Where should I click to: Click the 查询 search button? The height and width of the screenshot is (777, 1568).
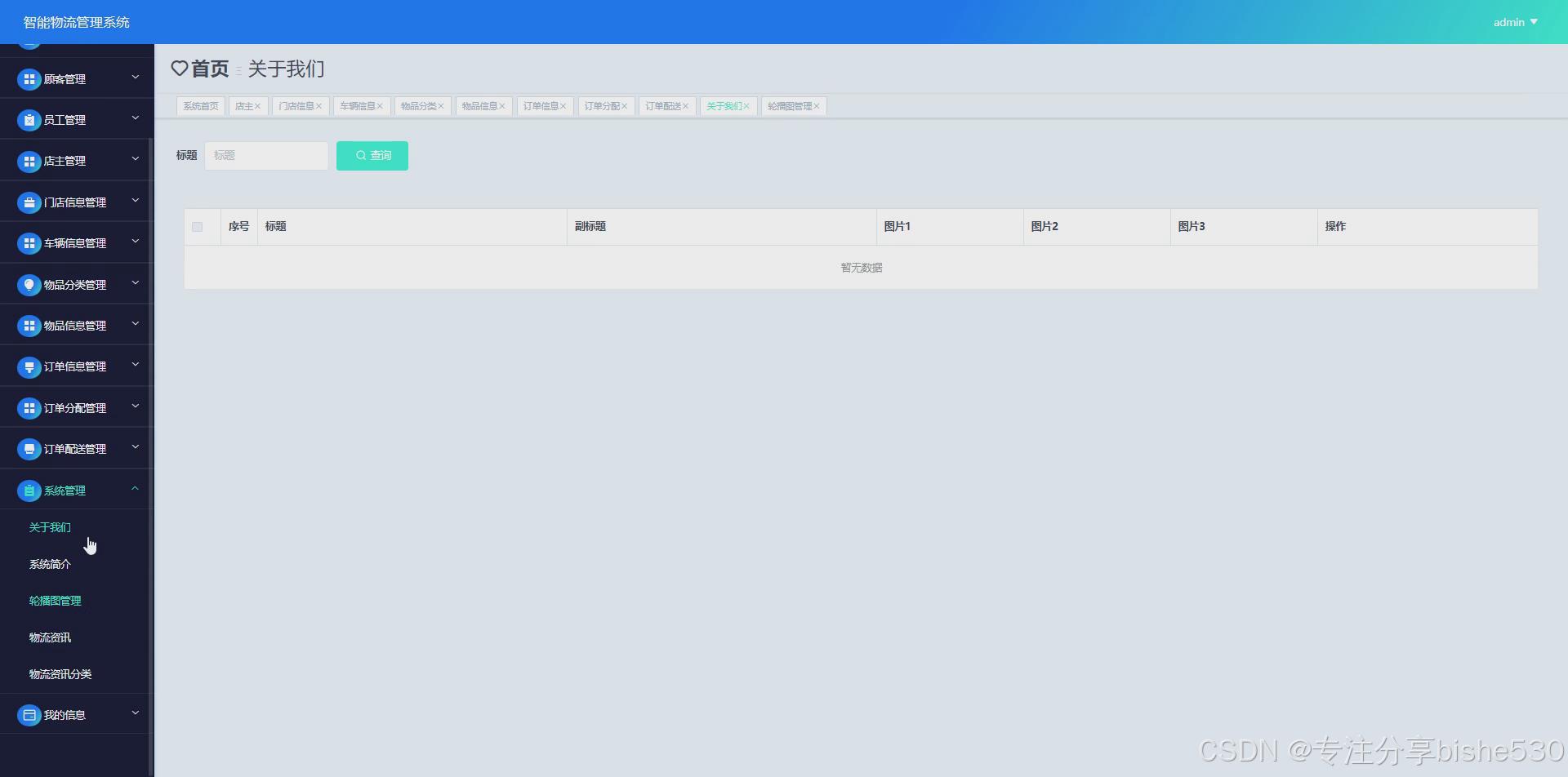(372, 156)
